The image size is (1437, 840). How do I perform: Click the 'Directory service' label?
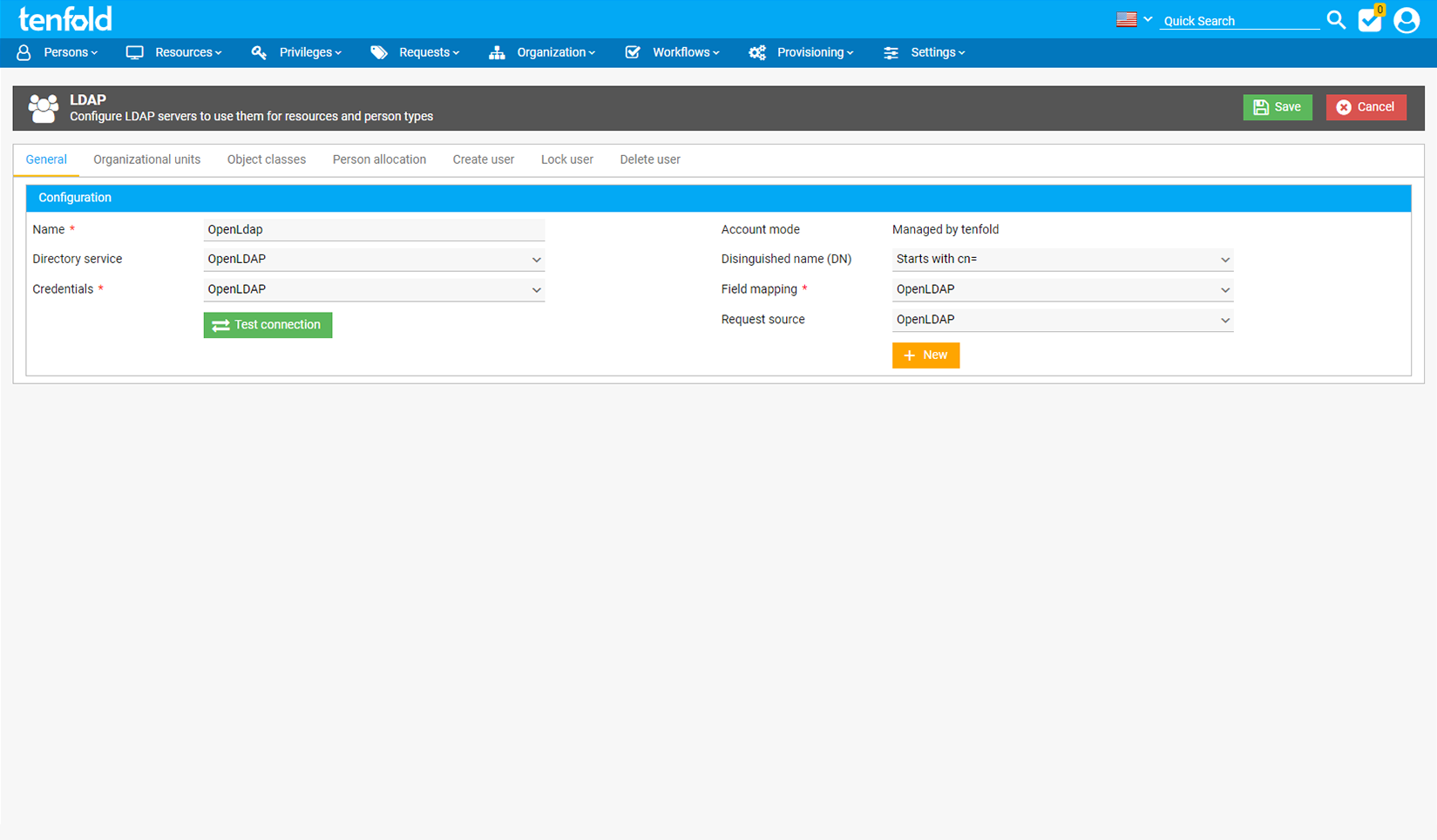tap(78, 259)
